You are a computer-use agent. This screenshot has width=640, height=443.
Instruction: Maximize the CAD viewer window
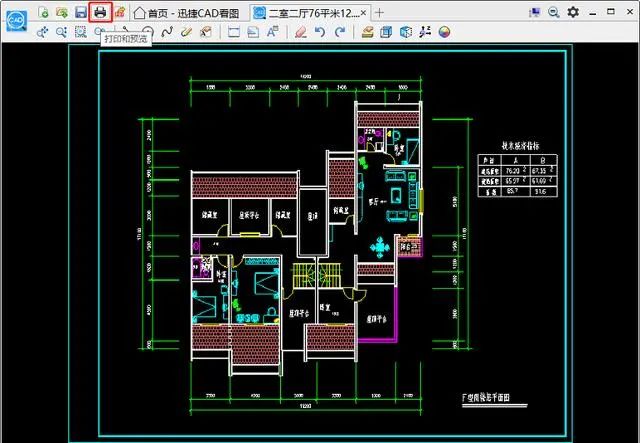tap(611, 12)
